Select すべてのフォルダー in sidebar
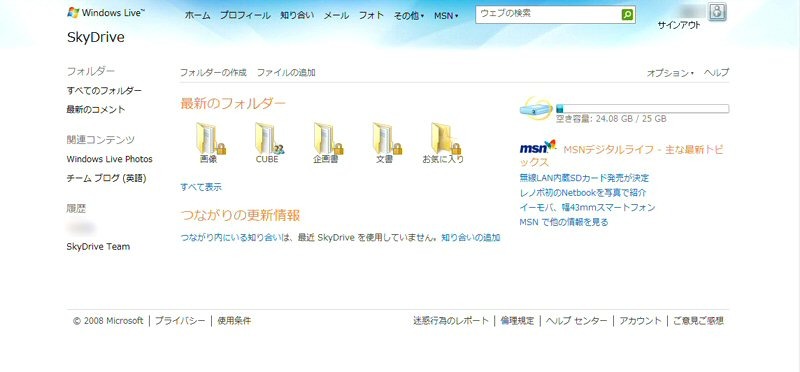Viewport: 800px width, 372px height. 104,91
